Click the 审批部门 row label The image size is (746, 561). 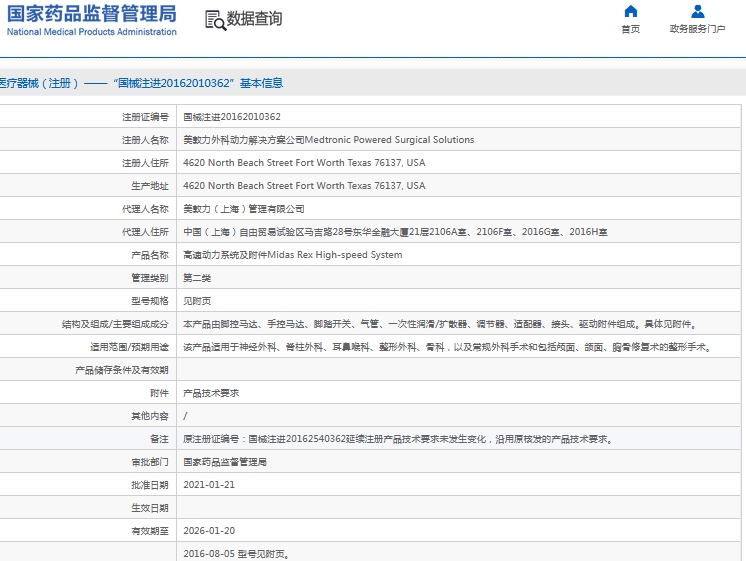(x=150, y=462)
